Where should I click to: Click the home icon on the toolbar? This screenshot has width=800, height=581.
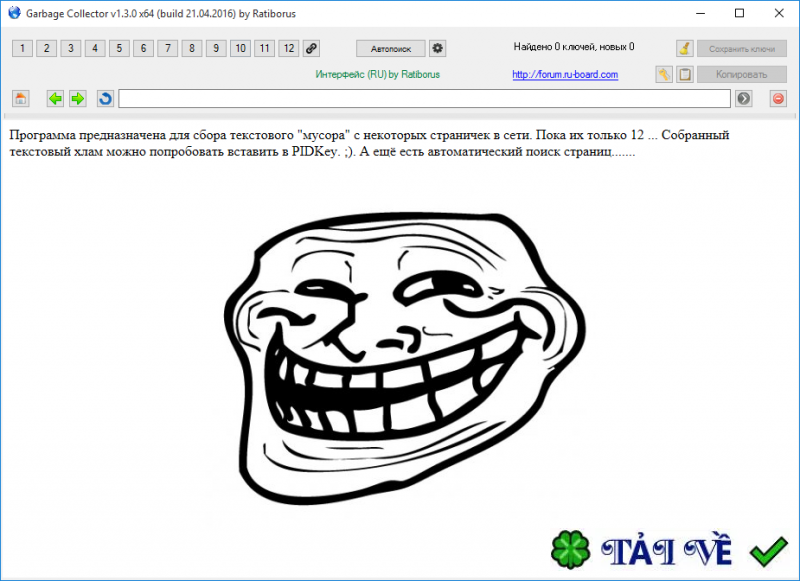pyautogui.click(x=22, y=98)
